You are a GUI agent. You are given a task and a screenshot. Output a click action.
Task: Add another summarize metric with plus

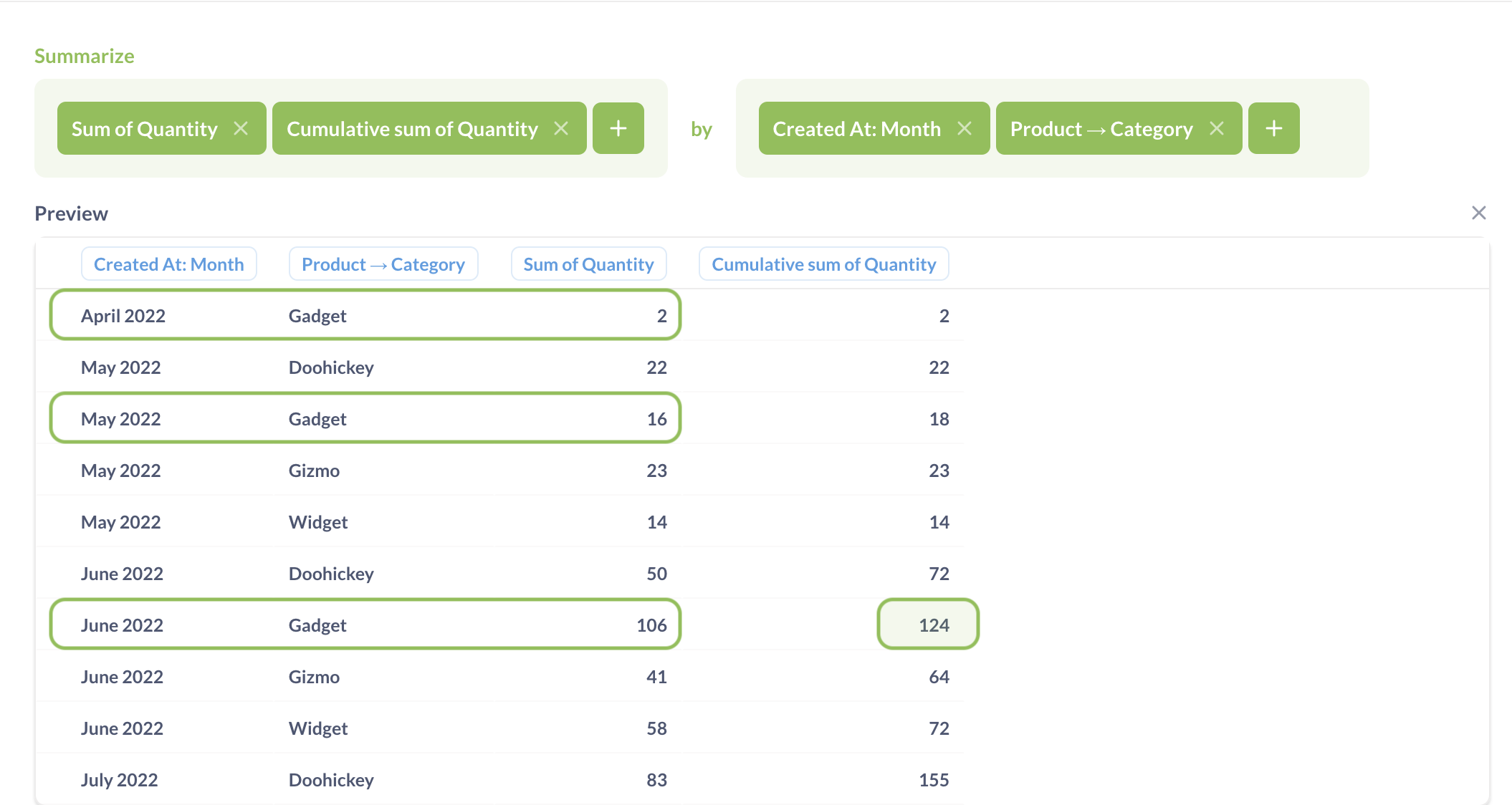[618, 128]
